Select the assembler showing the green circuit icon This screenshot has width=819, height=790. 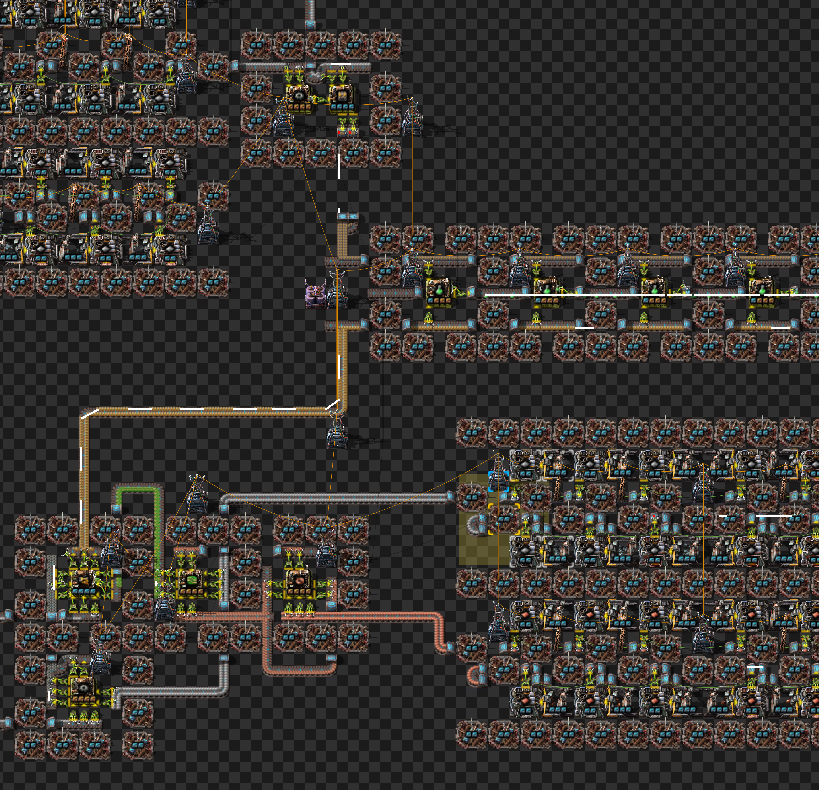(x=190, y=582)
